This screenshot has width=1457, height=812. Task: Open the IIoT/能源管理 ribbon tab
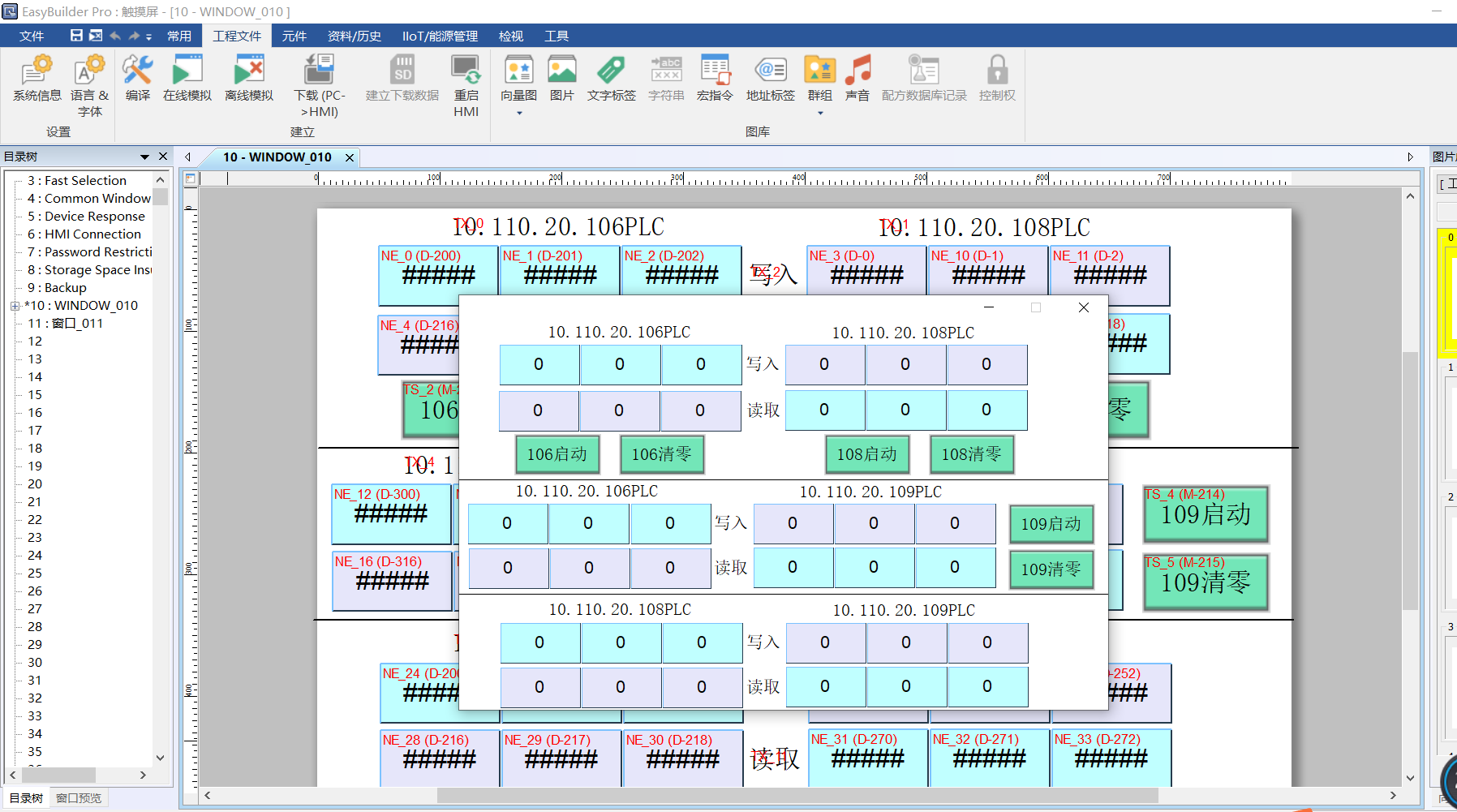click(440, 36)
